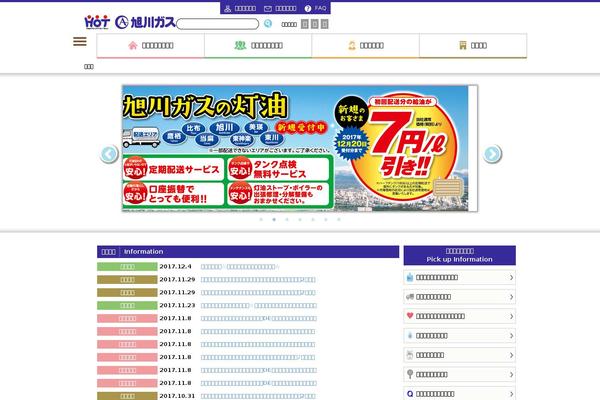
Task: Open the nav tab with pink house icon
Action: (x=150, y=46)
